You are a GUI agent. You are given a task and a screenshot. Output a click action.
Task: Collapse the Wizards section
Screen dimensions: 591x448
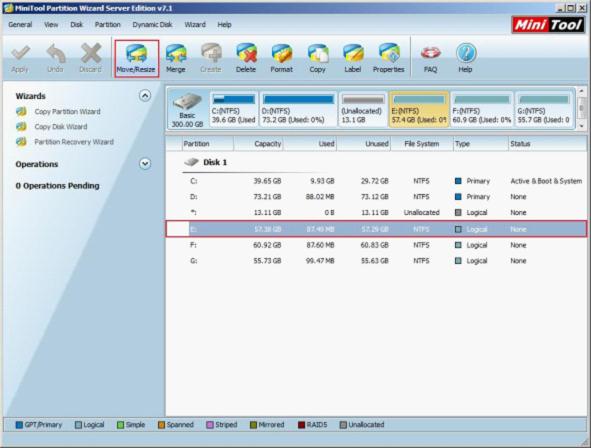(145, 96)
